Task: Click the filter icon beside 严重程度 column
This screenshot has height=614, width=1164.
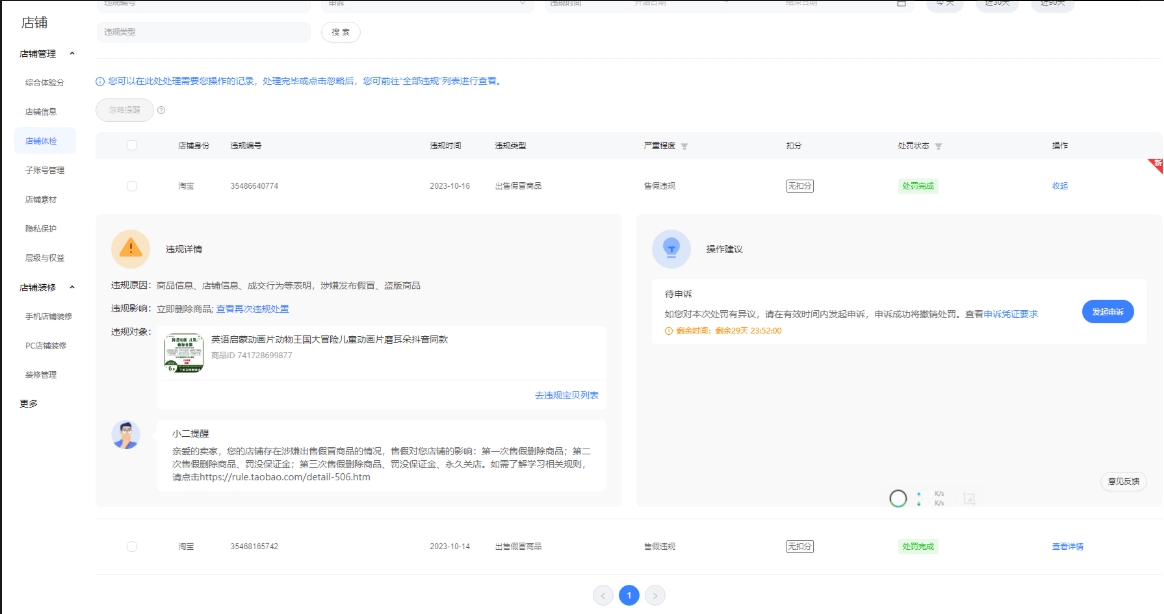Action: tap(684, 146)
